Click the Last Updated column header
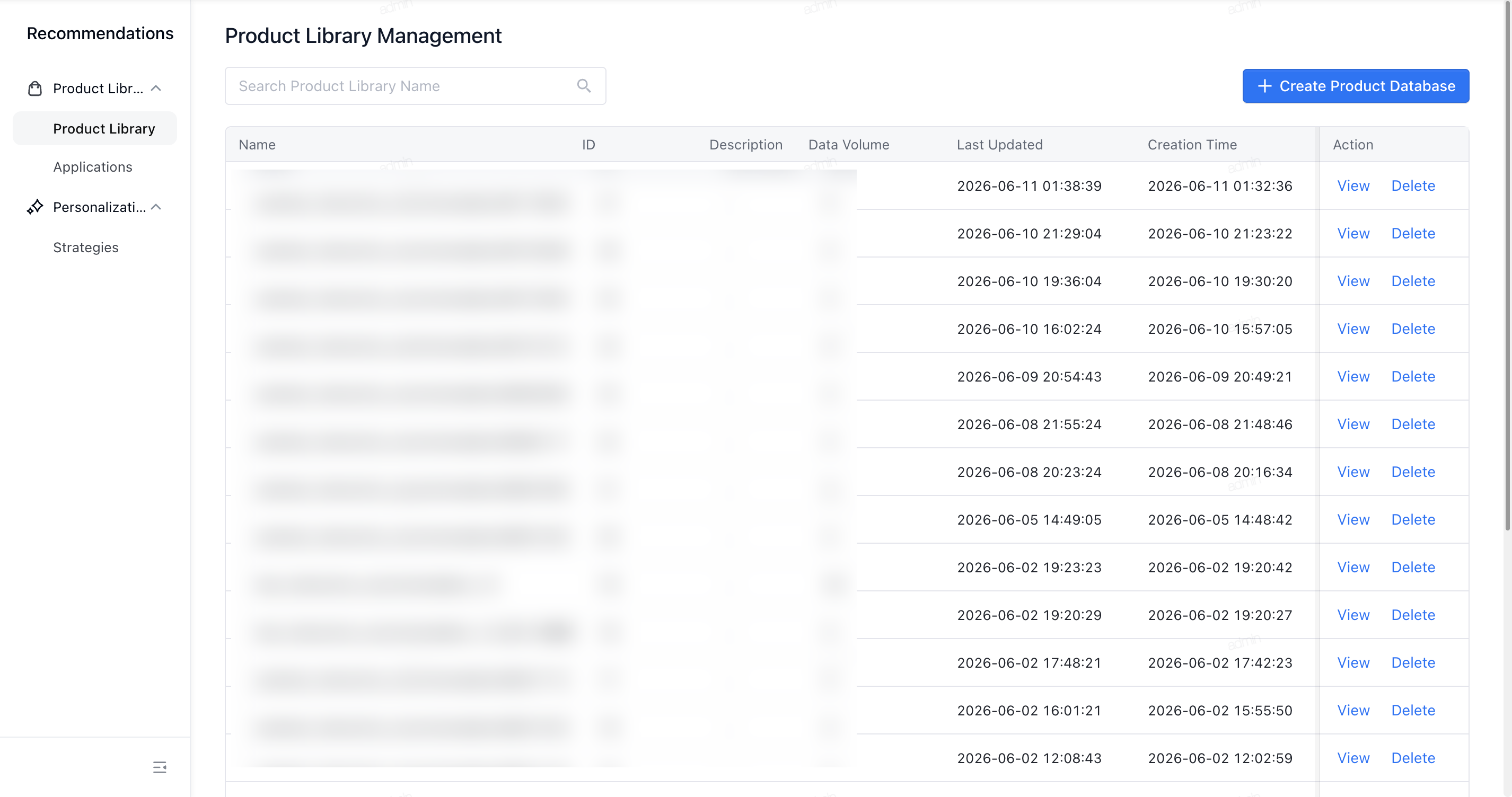 (x=999, y=144)
